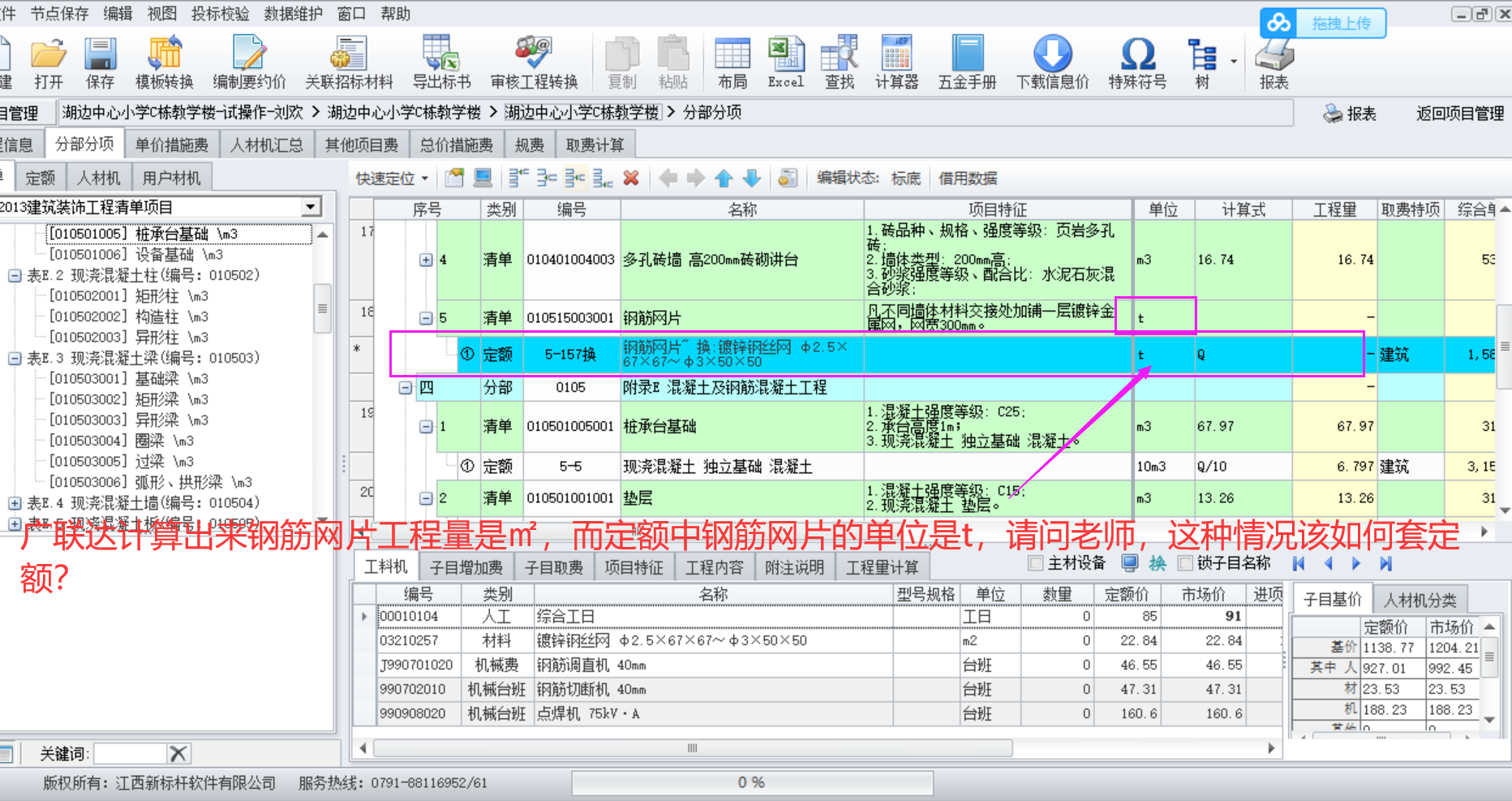Open the 计算器 calculator

click(896, 62)
